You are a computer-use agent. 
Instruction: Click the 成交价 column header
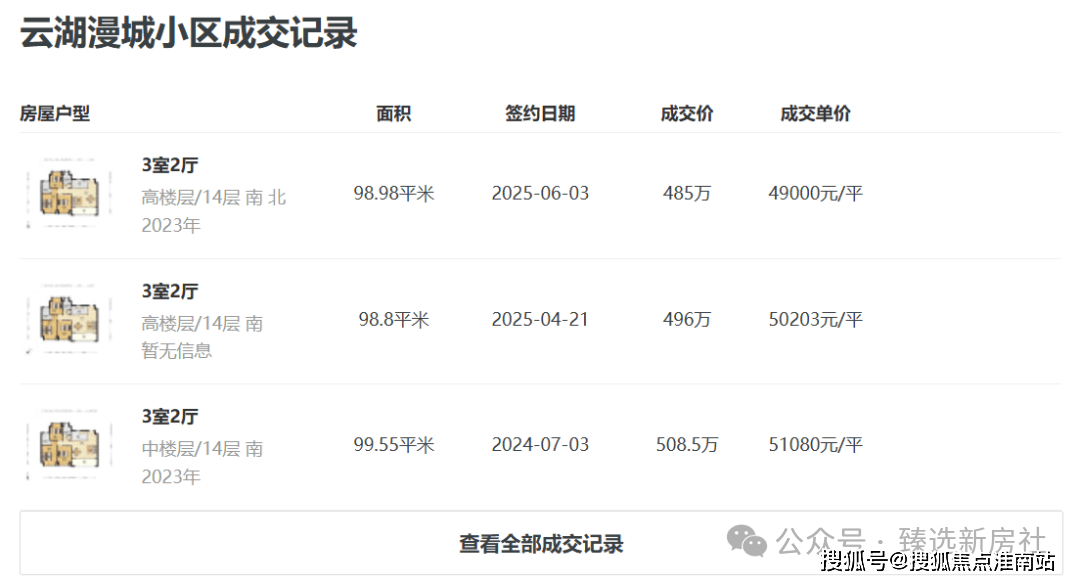tap(686, 113)
